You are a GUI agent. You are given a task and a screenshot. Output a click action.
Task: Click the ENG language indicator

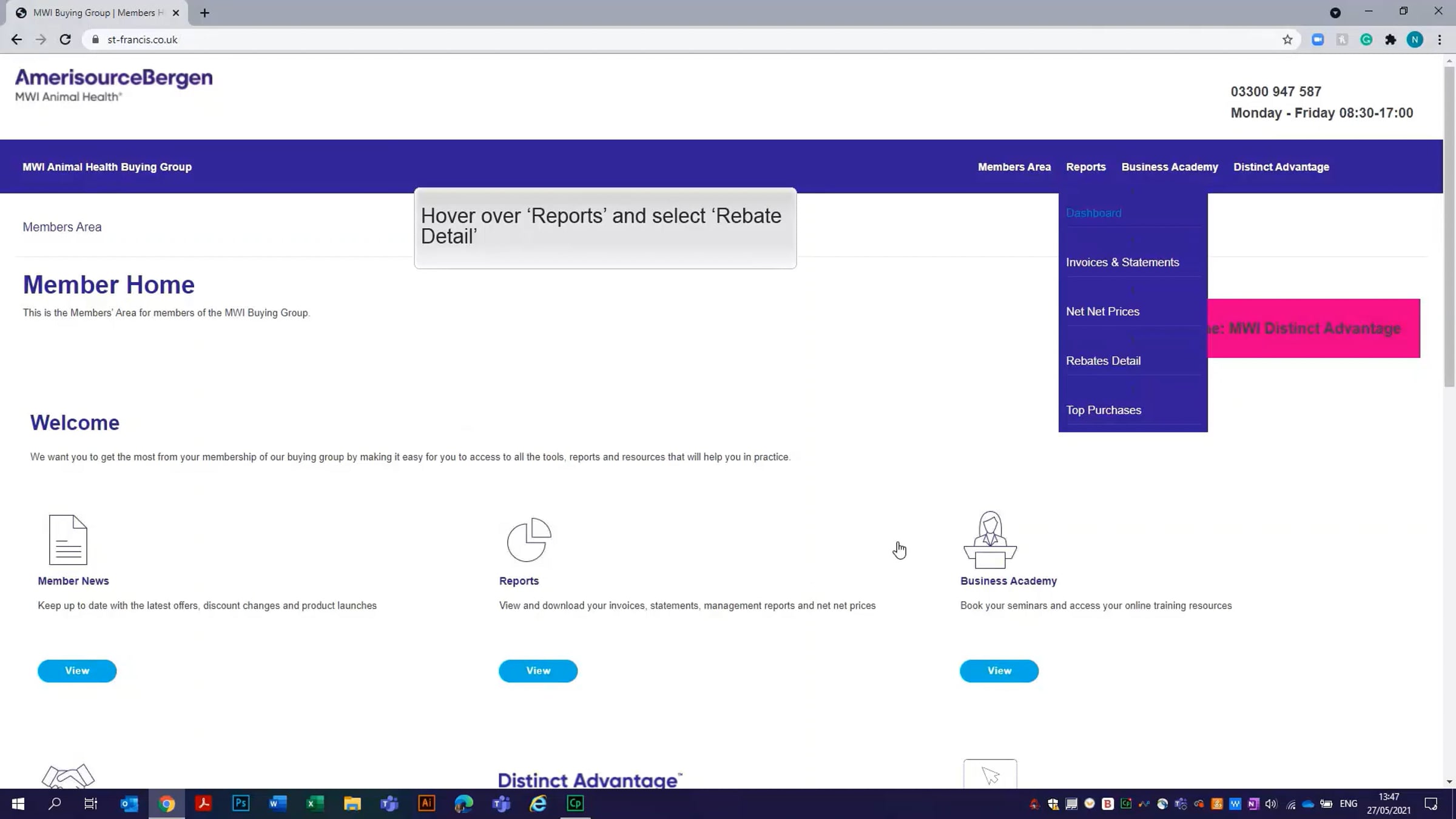tap(1349, 804)
